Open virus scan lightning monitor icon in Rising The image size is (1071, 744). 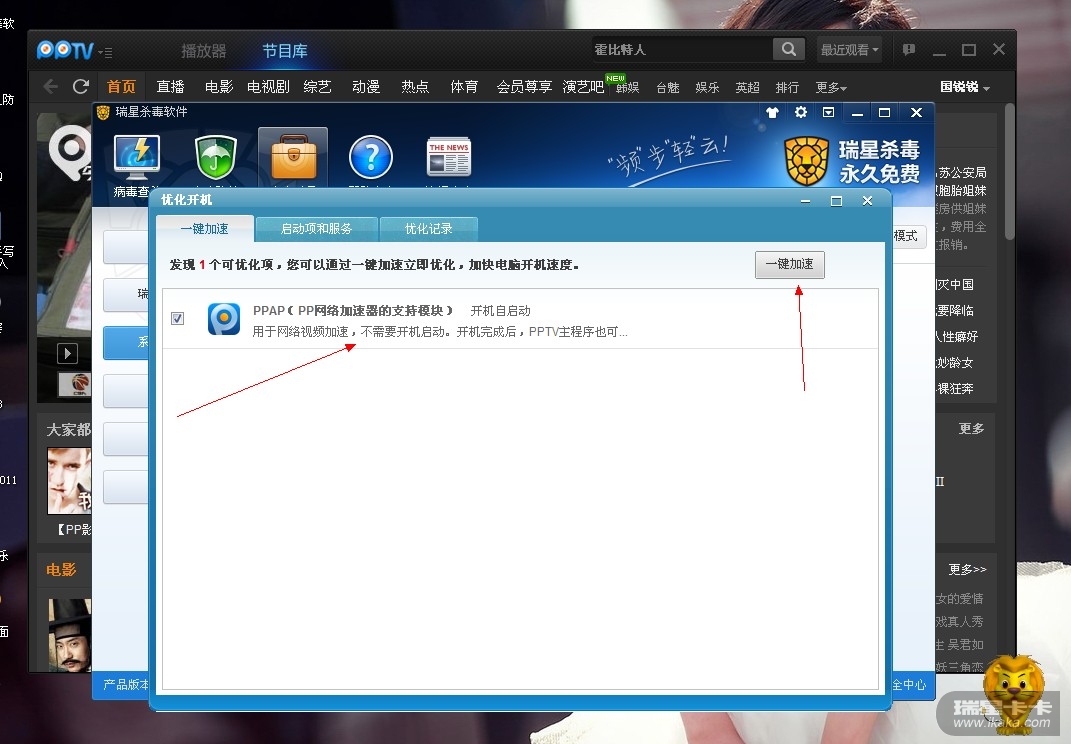[x=137, y=158]
